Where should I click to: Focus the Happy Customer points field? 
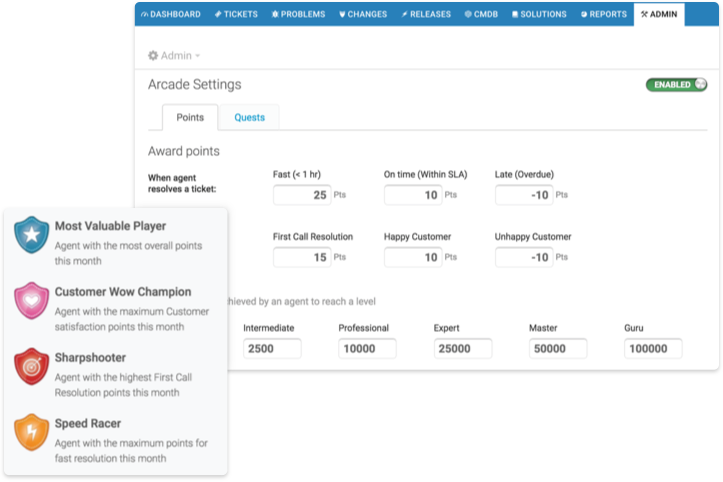click(412, 257)
